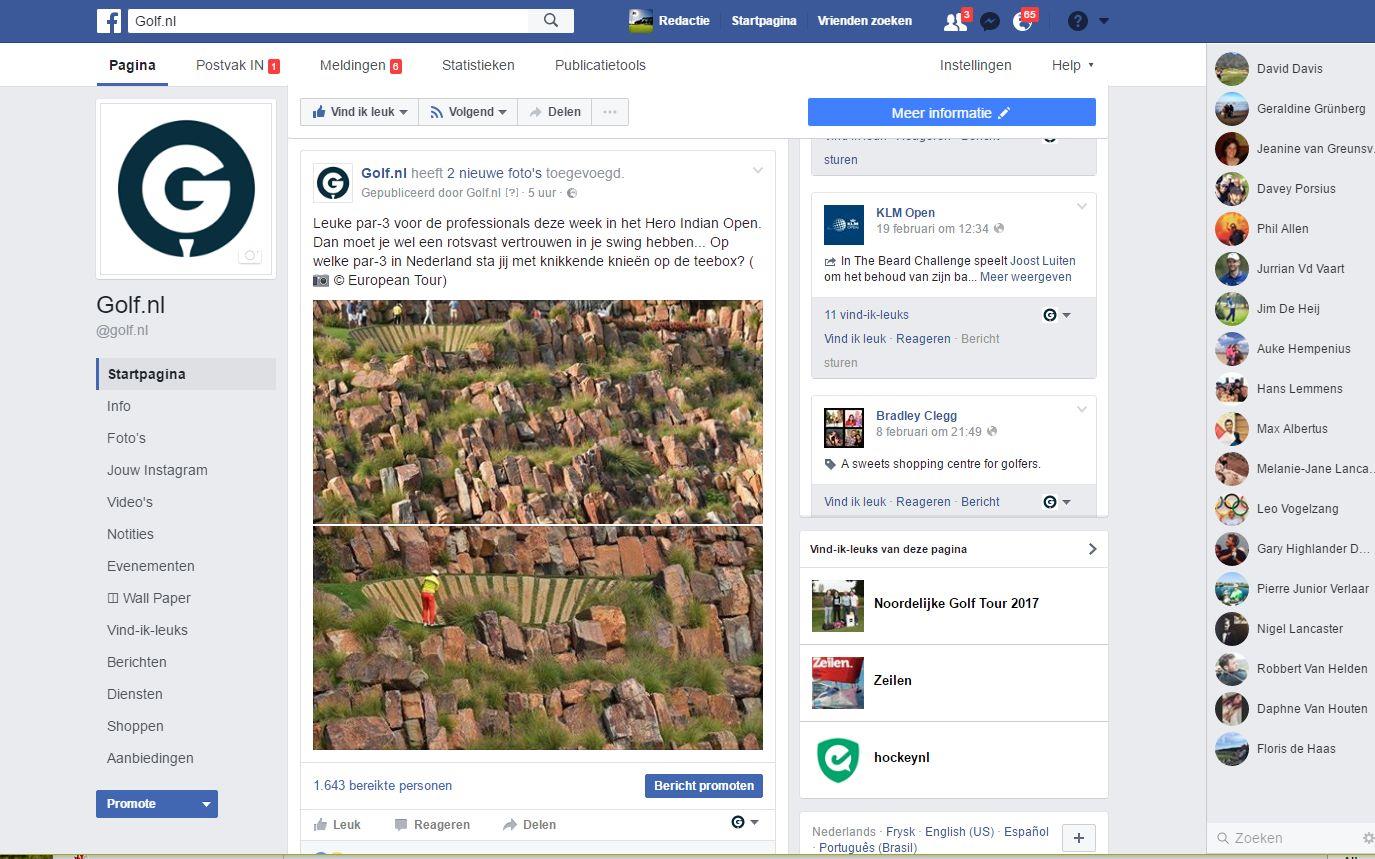The image size is (1375, 859).
Task: Open quick help dropdown arrow beside question mark
Action: click(x=1104, y=20)
